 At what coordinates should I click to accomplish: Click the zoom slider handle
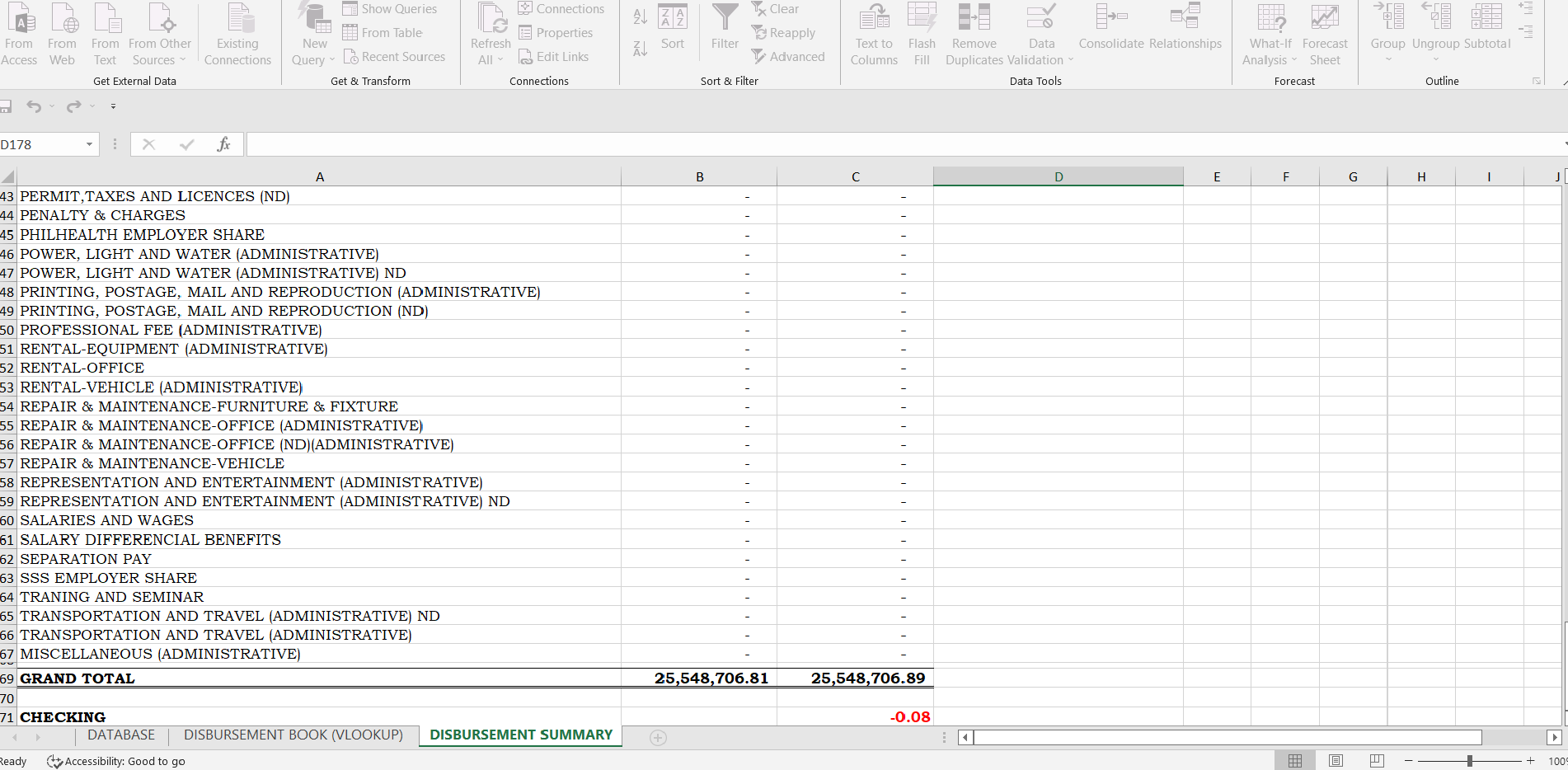click(1470, 761)
